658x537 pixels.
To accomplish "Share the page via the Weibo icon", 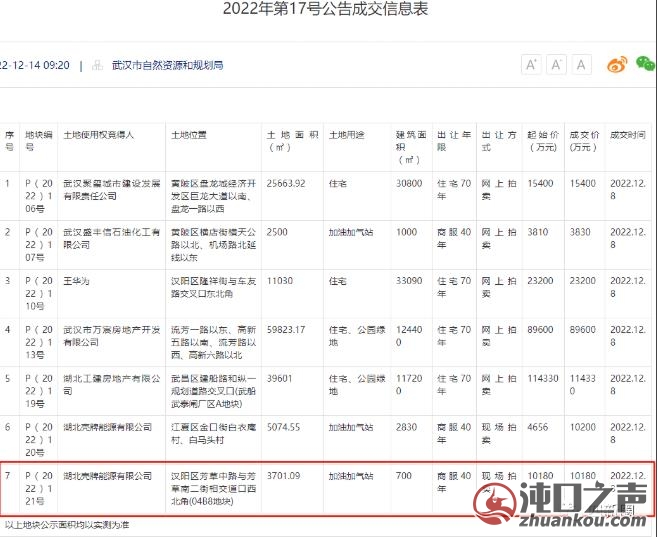I will coord(618,65).
